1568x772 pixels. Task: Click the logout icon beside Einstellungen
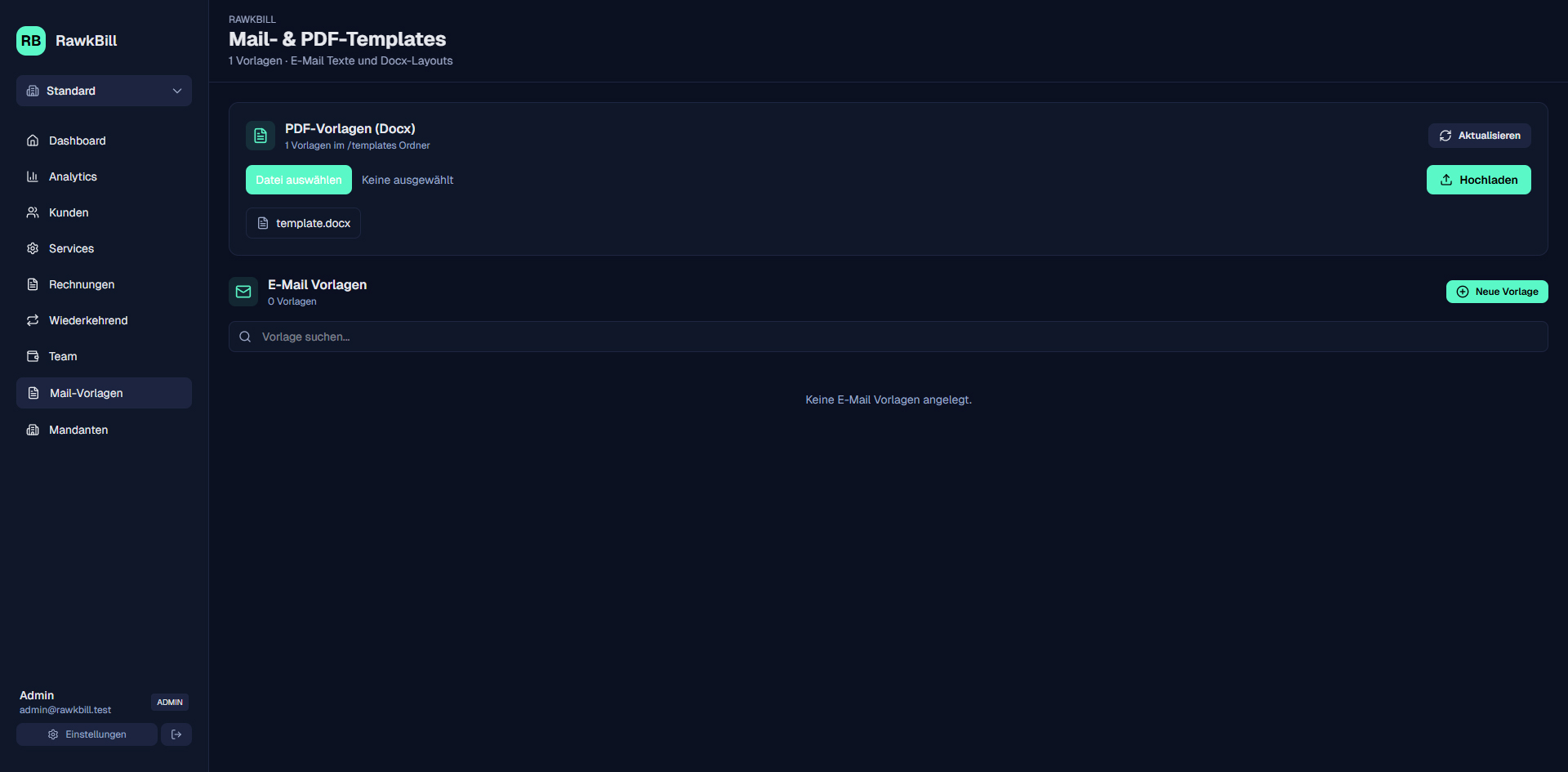(x=176, y=734)
